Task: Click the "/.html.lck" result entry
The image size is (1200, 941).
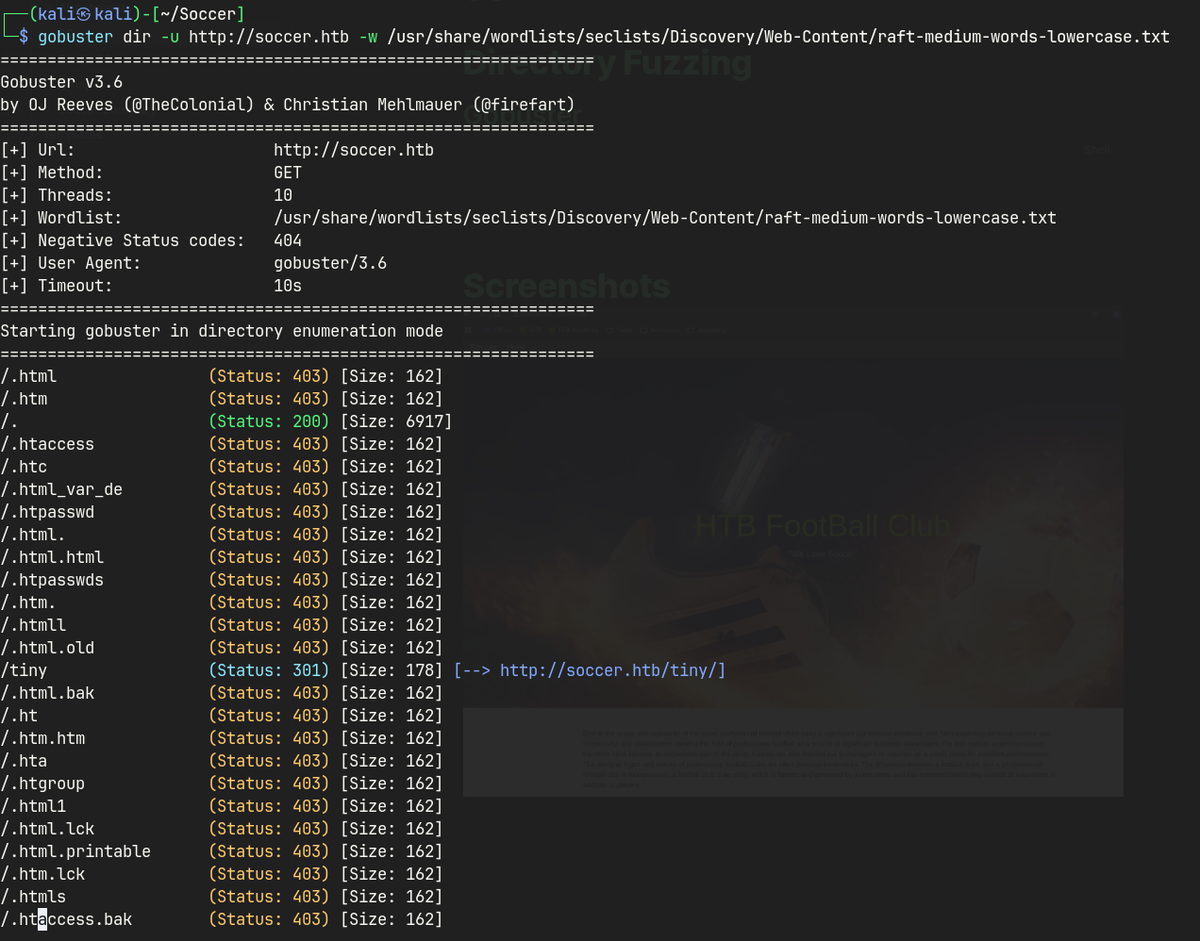Action: 47,829
